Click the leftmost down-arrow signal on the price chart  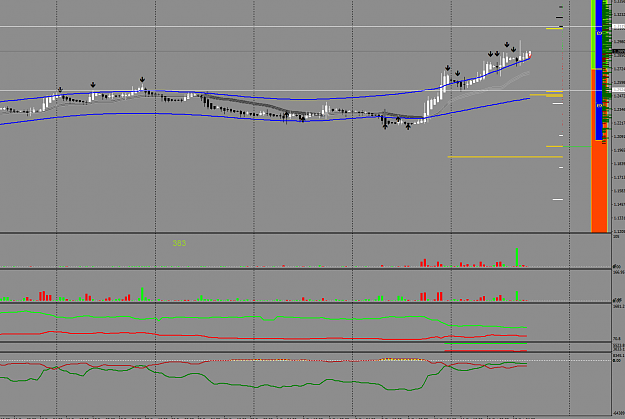pyautogui.click(x=60, y=90)
